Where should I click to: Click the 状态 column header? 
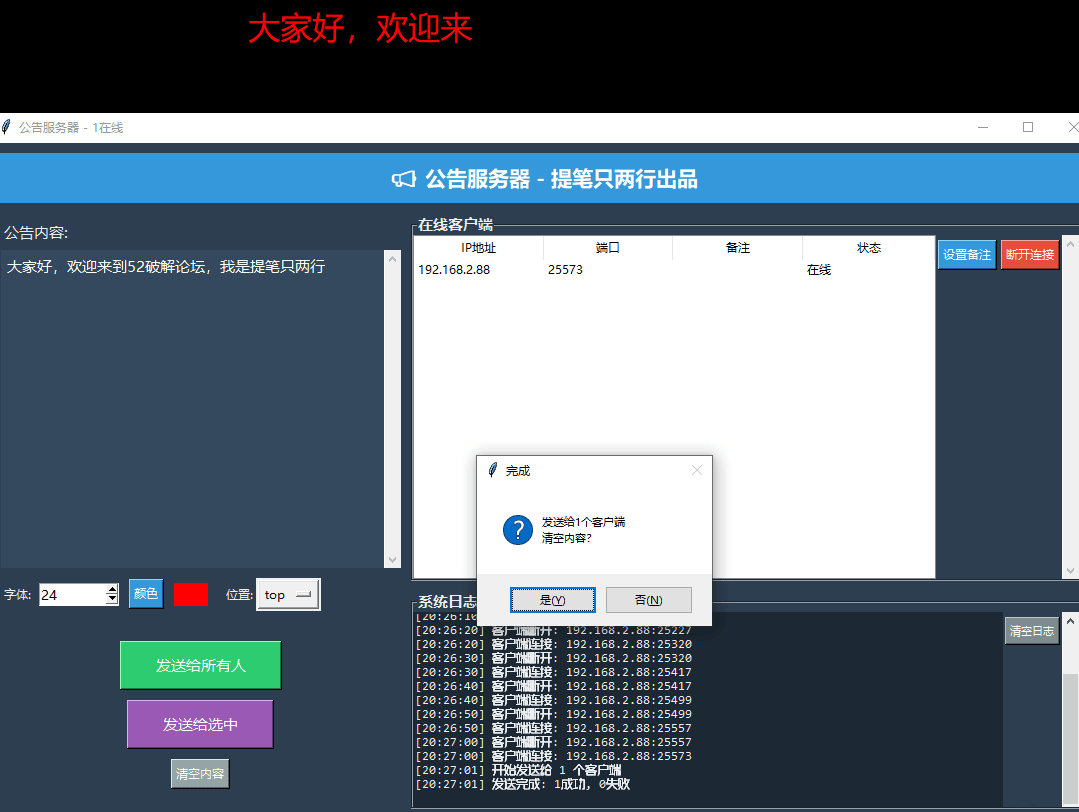coord(868,248)
